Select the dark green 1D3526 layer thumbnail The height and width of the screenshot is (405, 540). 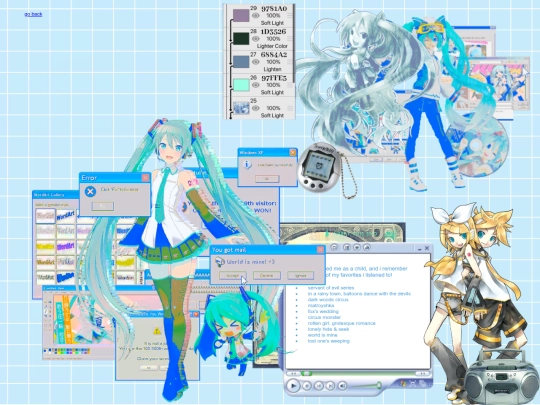click(x=241, y=39)
